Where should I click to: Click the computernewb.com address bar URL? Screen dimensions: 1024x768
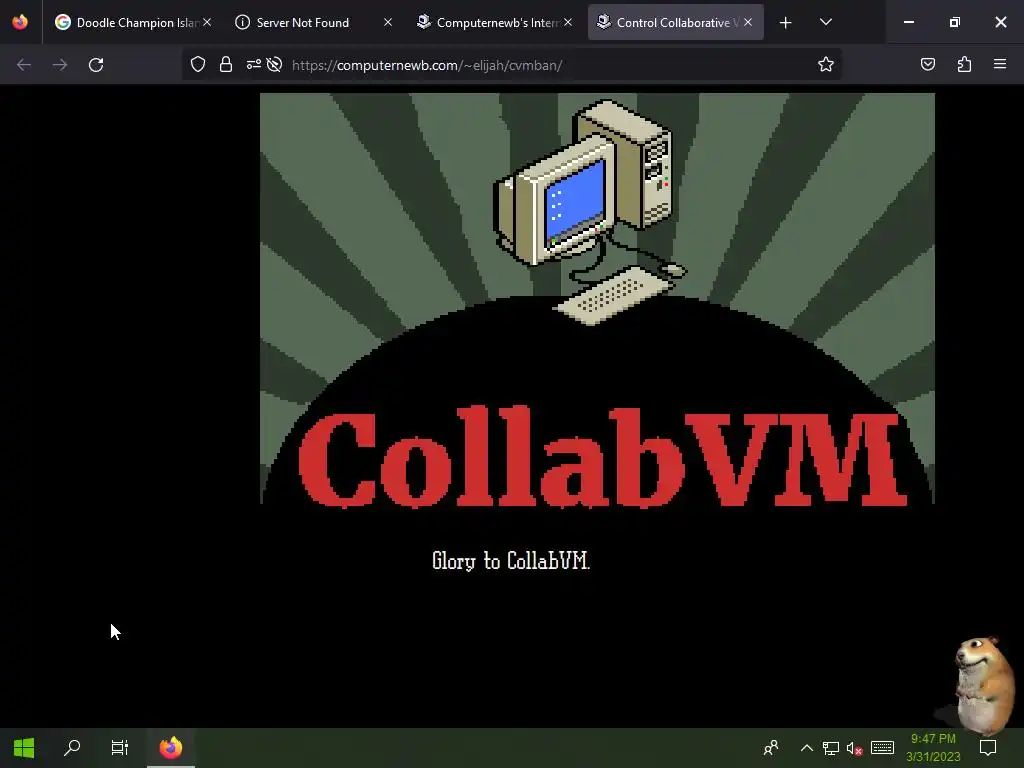pyautogui.click(x=427, y=65)
